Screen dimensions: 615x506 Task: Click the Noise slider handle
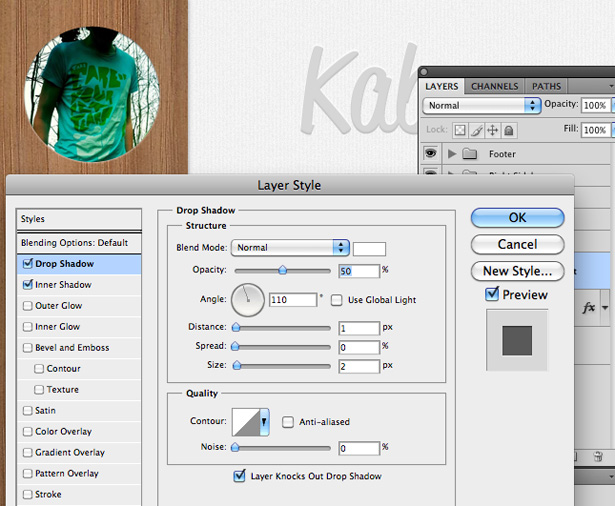[235, 447]
